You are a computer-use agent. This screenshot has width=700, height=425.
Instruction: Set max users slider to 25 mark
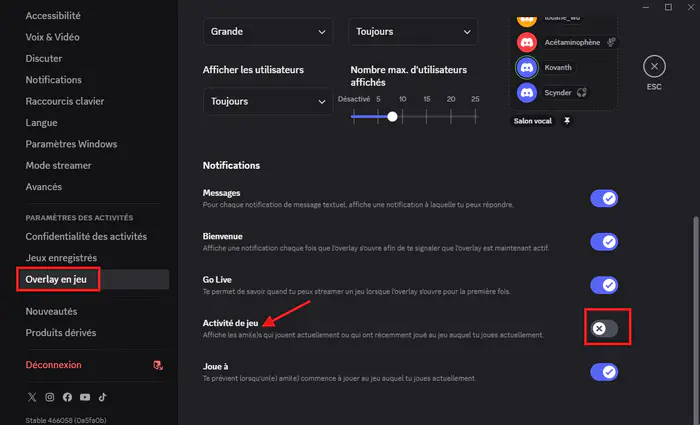click(475, 117)
